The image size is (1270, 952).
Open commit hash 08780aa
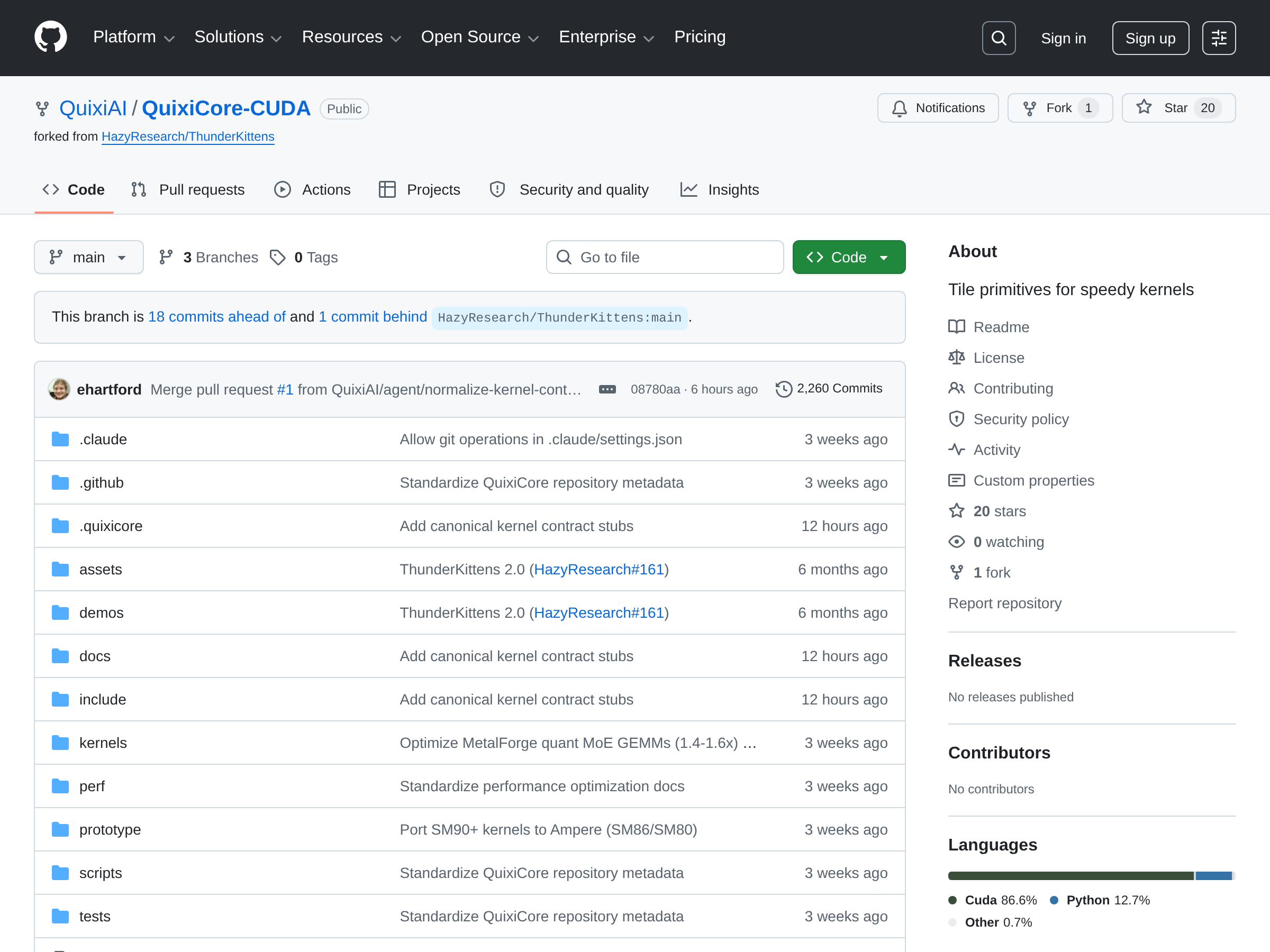tap(655, 389)
